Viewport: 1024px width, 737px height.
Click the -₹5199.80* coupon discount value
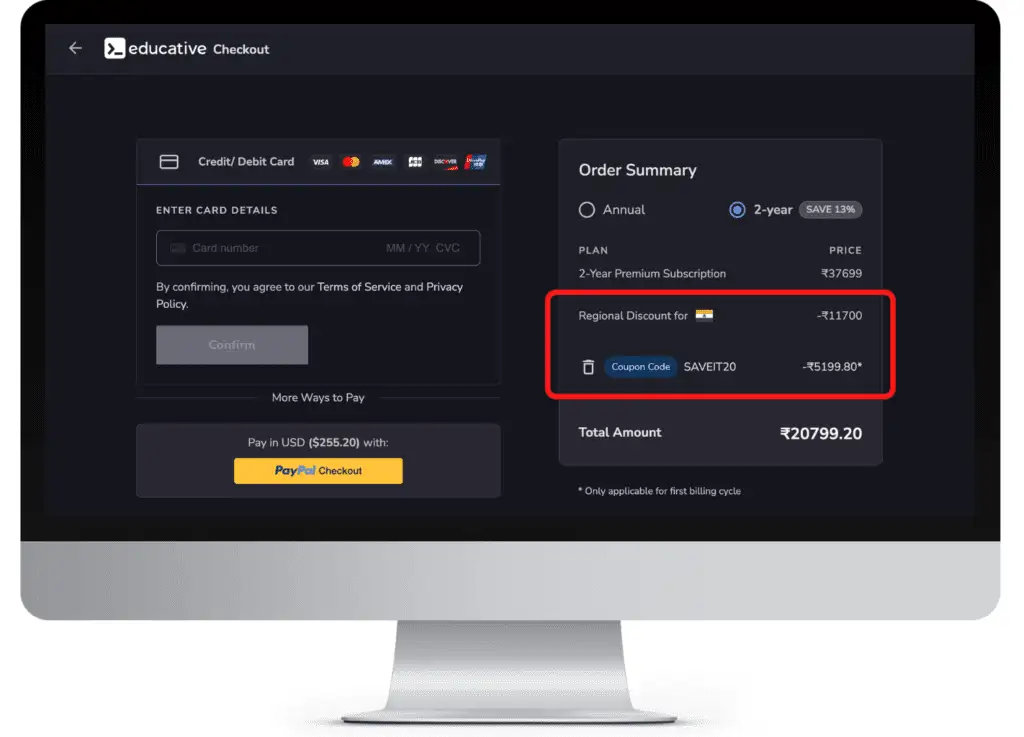pyautogui.click(x=832, y=367)
